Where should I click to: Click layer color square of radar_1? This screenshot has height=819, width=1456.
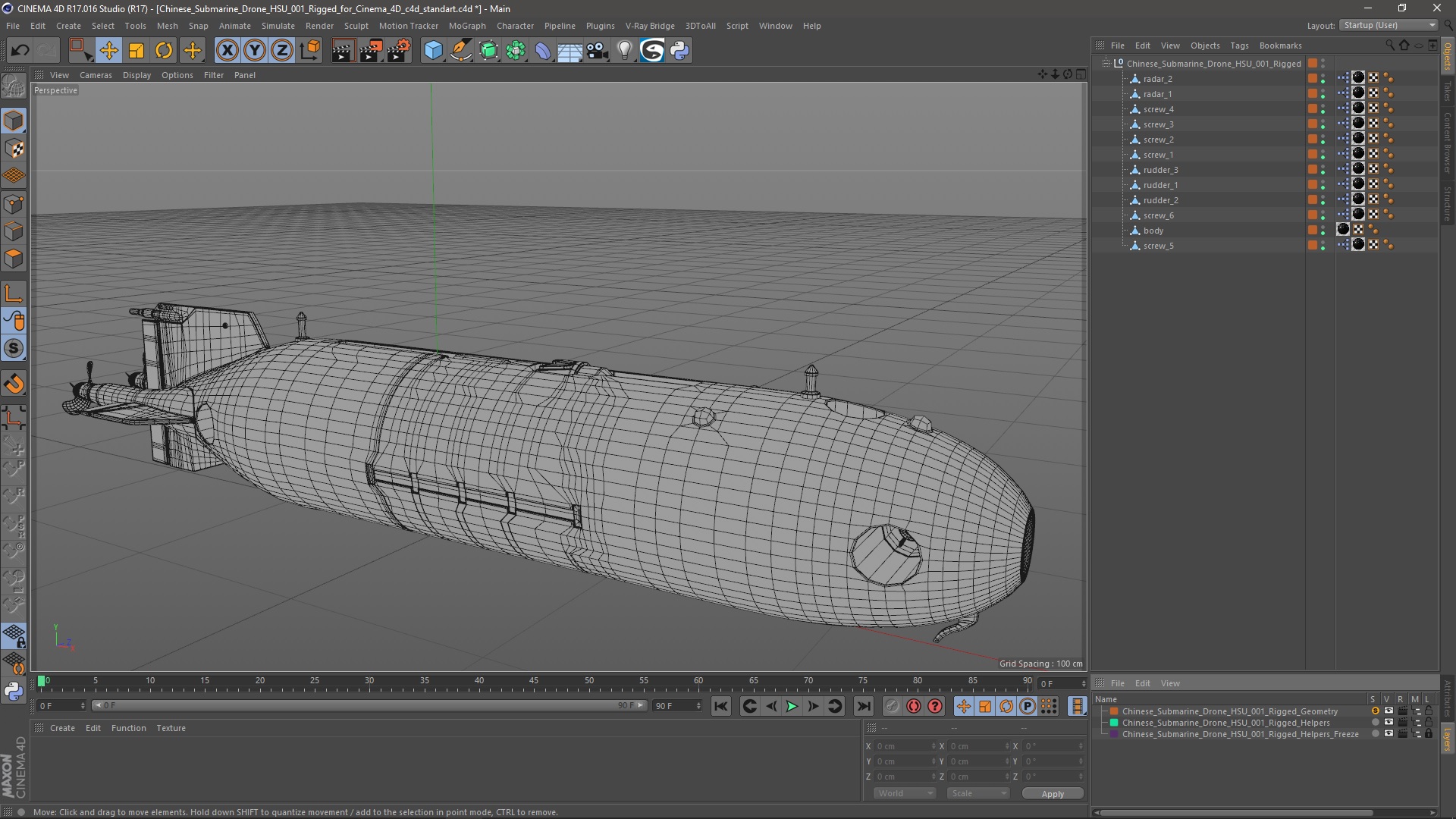(1313, 94)
